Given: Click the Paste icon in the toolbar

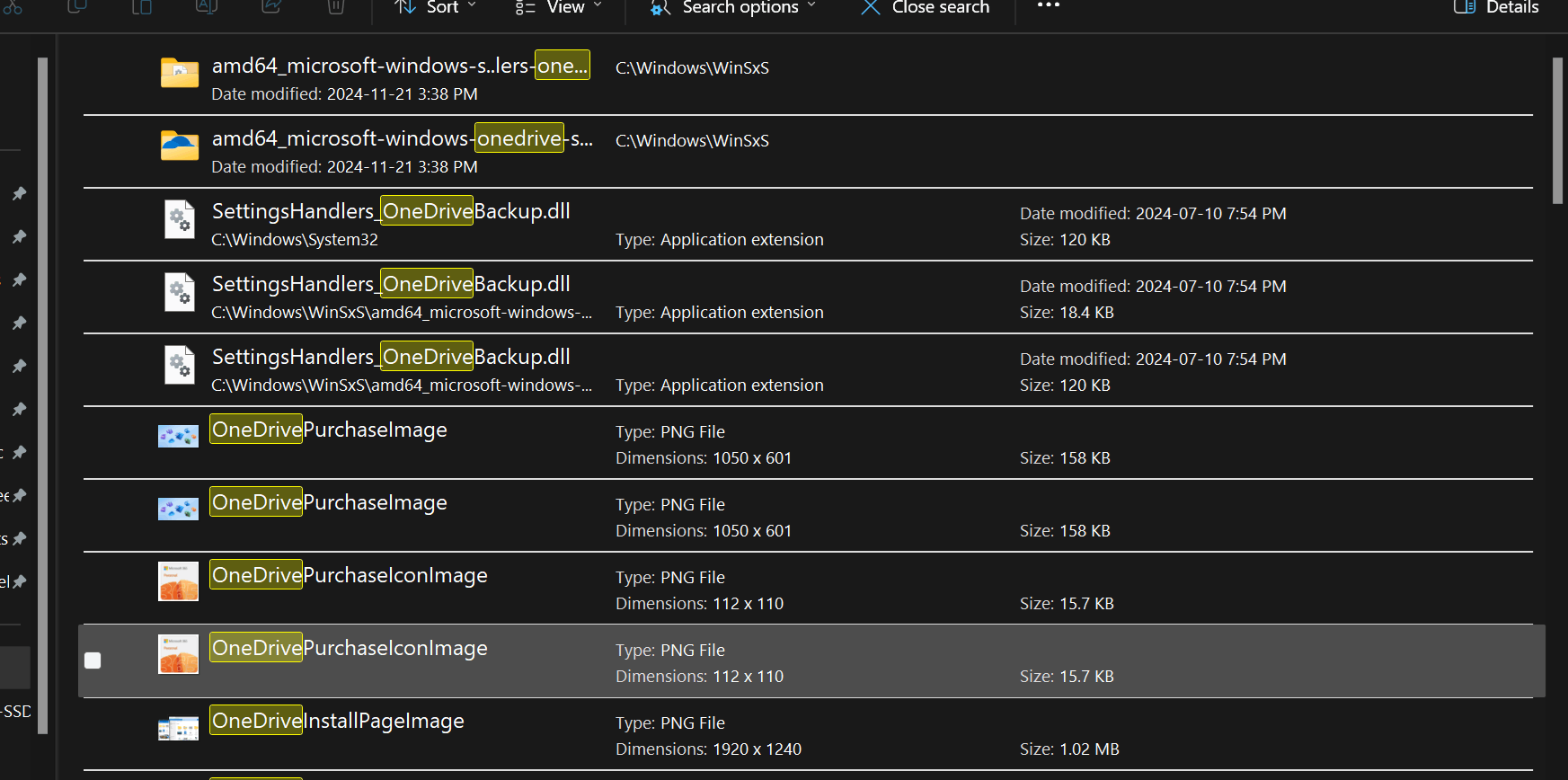Looking at the screenshot, I should pyautogui.click(x=142, y=7).
